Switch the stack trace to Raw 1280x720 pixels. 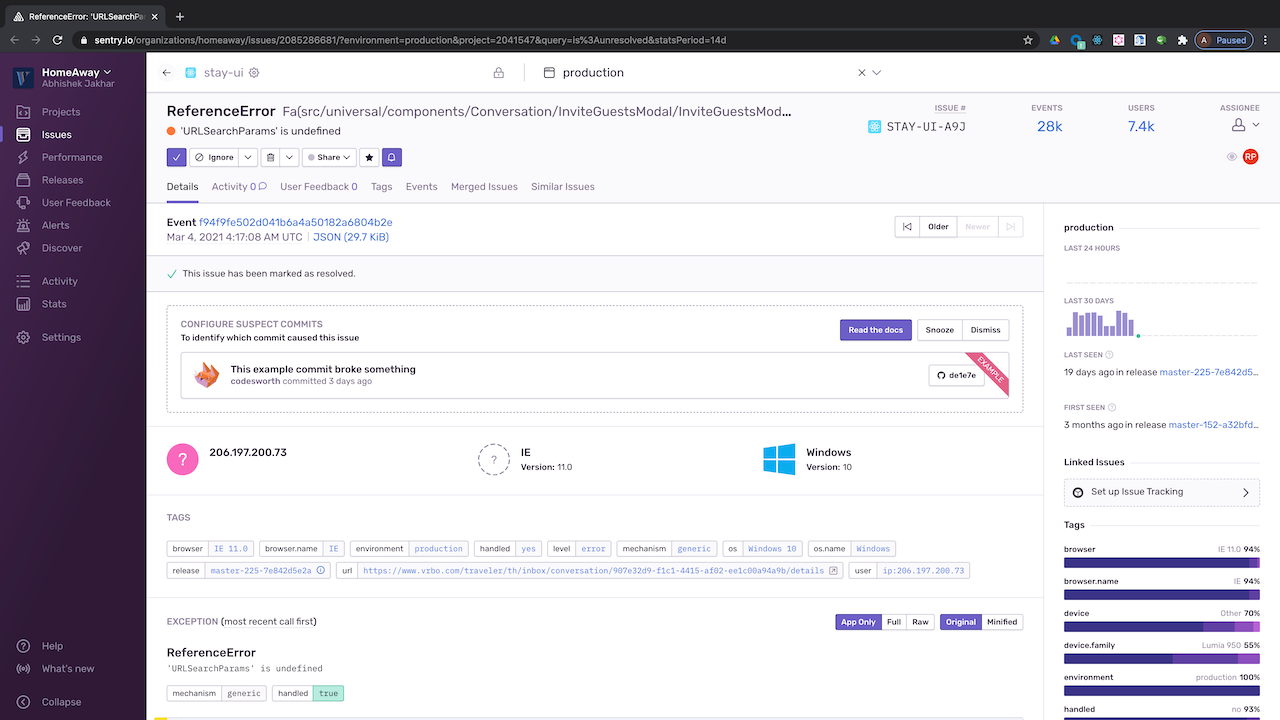click(x=920, y=622)
